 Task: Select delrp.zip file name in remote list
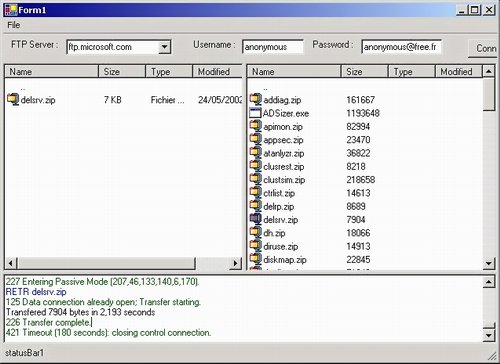pos(279,206)
